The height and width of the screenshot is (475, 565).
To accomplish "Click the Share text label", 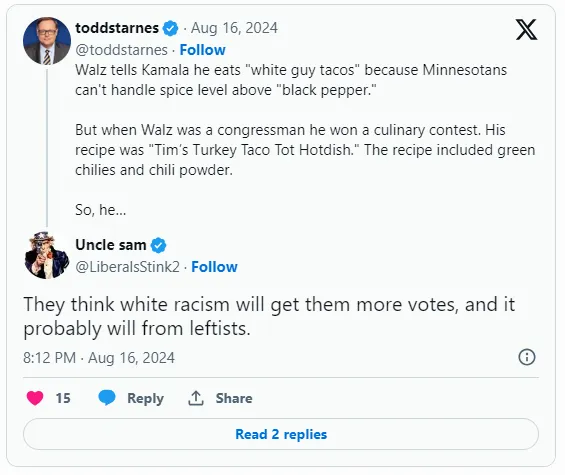I will tap(234, 398).
